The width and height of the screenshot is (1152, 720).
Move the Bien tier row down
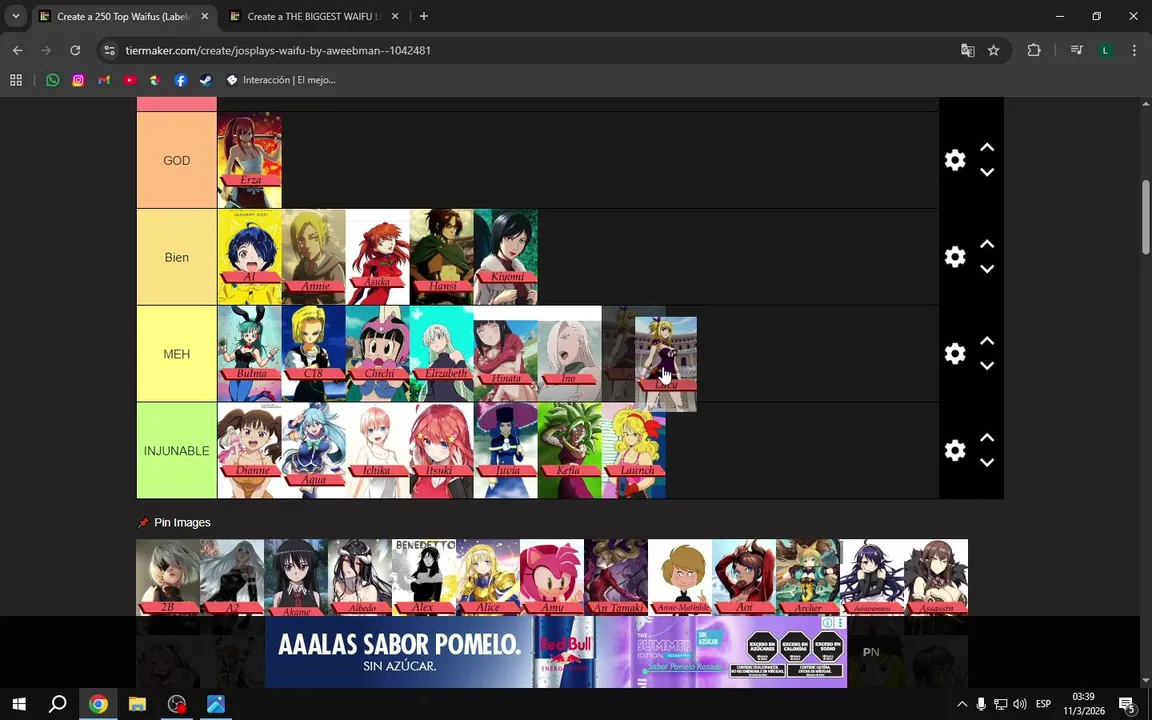[987, 269]
